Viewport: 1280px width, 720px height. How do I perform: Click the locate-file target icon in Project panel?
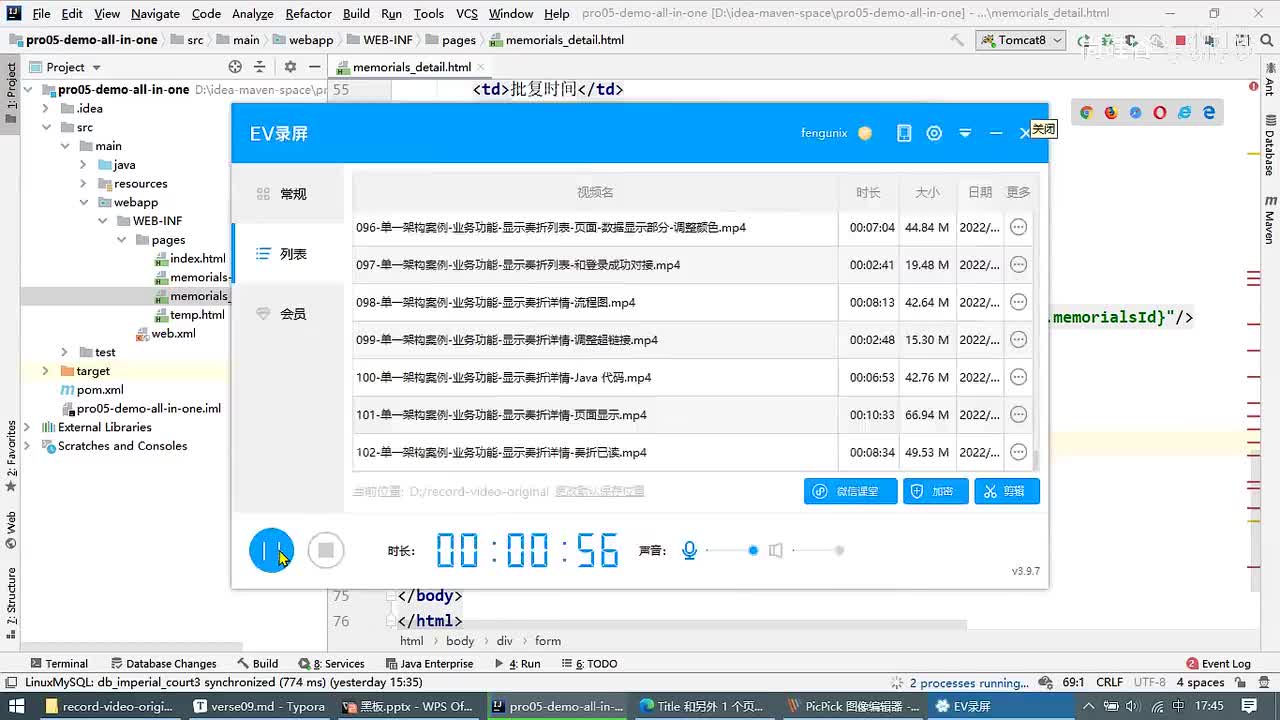coord(235,67)
